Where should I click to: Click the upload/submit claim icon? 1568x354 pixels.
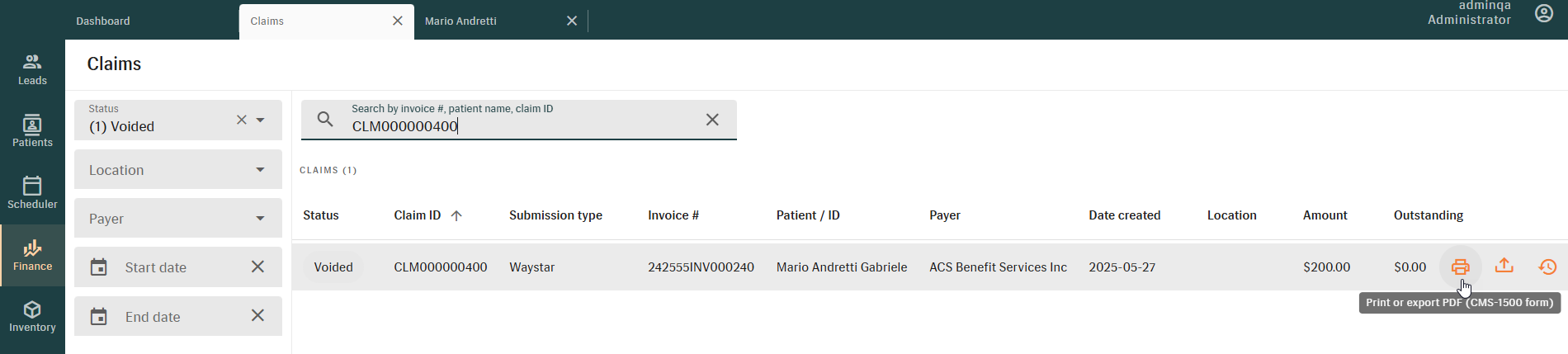pyautogui.click(x=1504, y=266)
